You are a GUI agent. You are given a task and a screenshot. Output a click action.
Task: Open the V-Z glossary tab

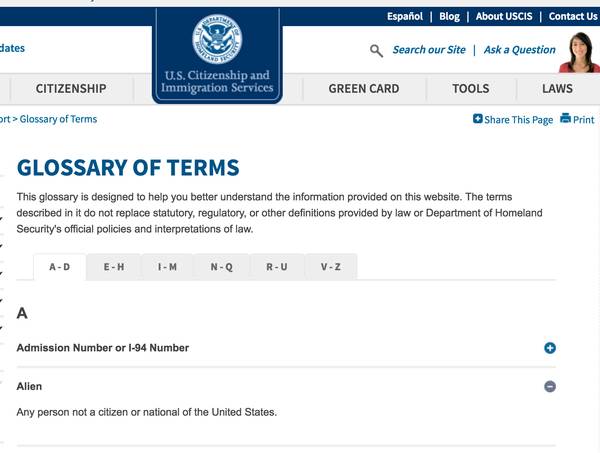[331, 267]
